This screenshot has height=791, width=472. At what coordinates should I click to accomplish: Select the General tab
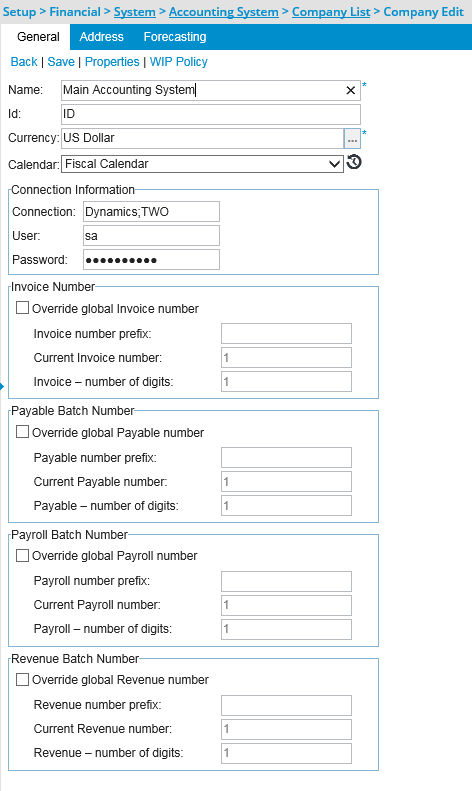pos(38,37)
